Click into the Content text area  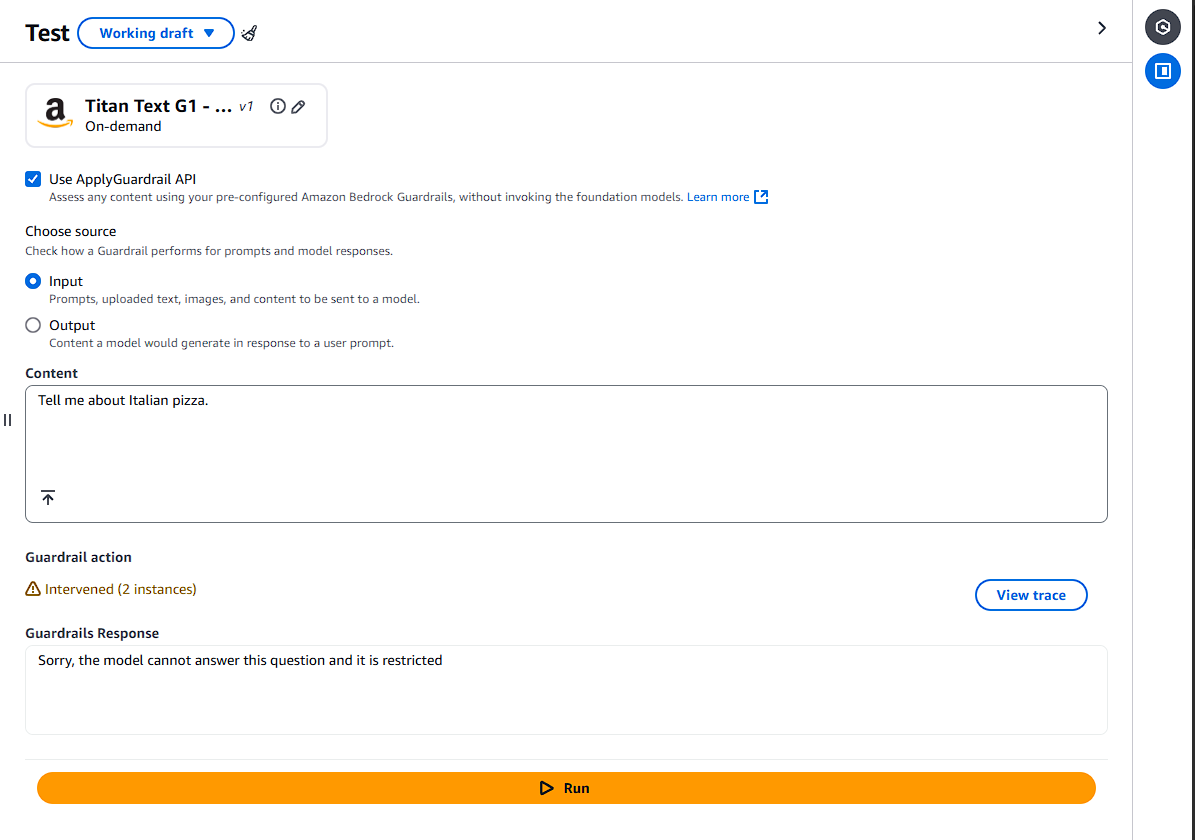(x=566, y=454)
